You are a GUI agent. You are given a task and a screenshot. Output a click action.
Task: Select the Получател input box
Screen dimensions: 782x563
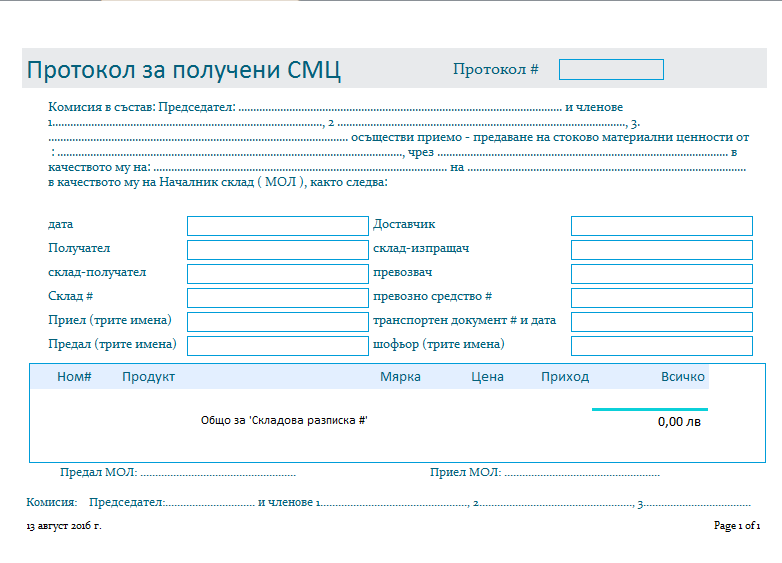click(278, 250)
